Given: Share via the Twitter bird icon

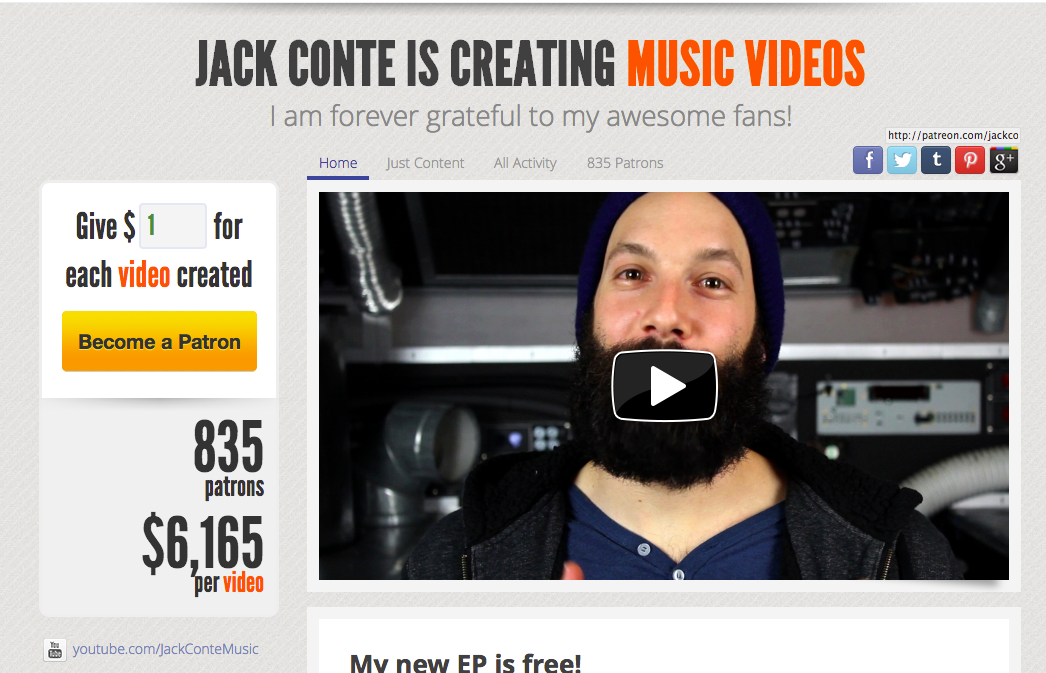Looking at the screenshot, I should coord(902,160).
